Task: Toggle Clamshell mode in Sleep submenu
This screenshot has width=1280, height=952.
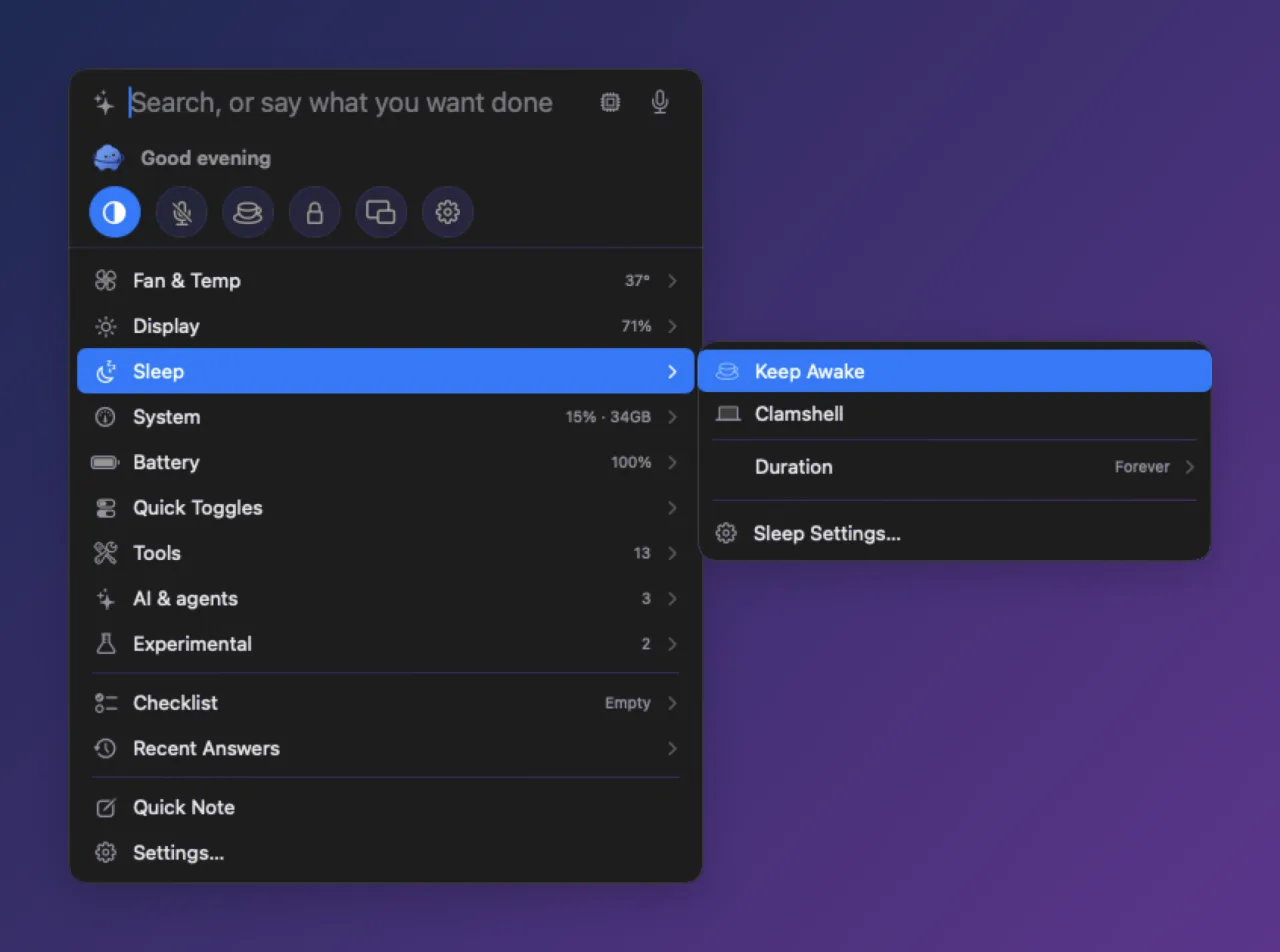Action: click(x=955, y=414)
